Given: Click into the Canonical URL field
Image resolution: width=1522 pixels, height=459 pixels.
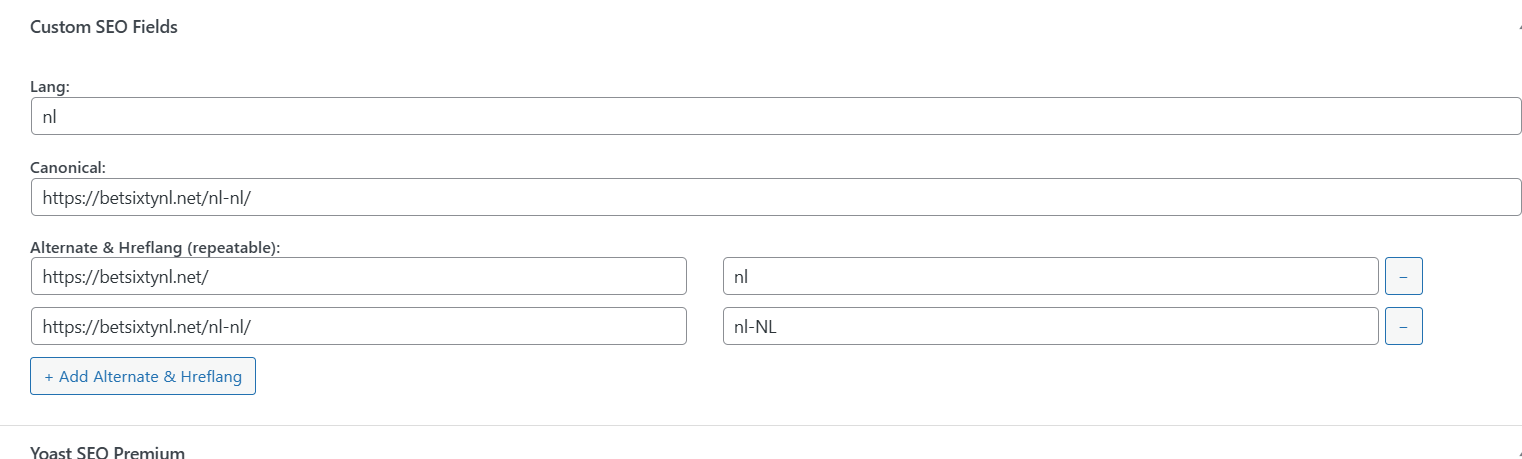Looking at the screenshot, I should tap(776, 197).
